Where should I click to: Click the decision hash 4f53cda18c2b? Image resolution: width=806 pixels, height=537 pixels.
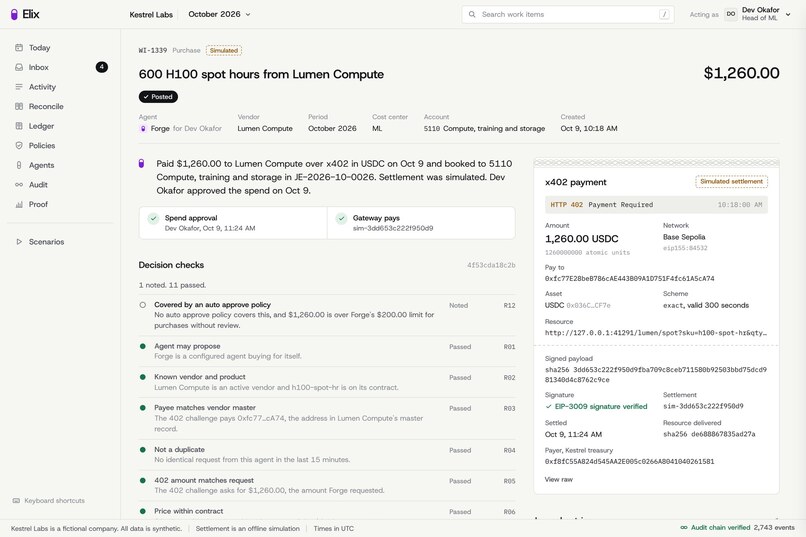coord(491,265)
